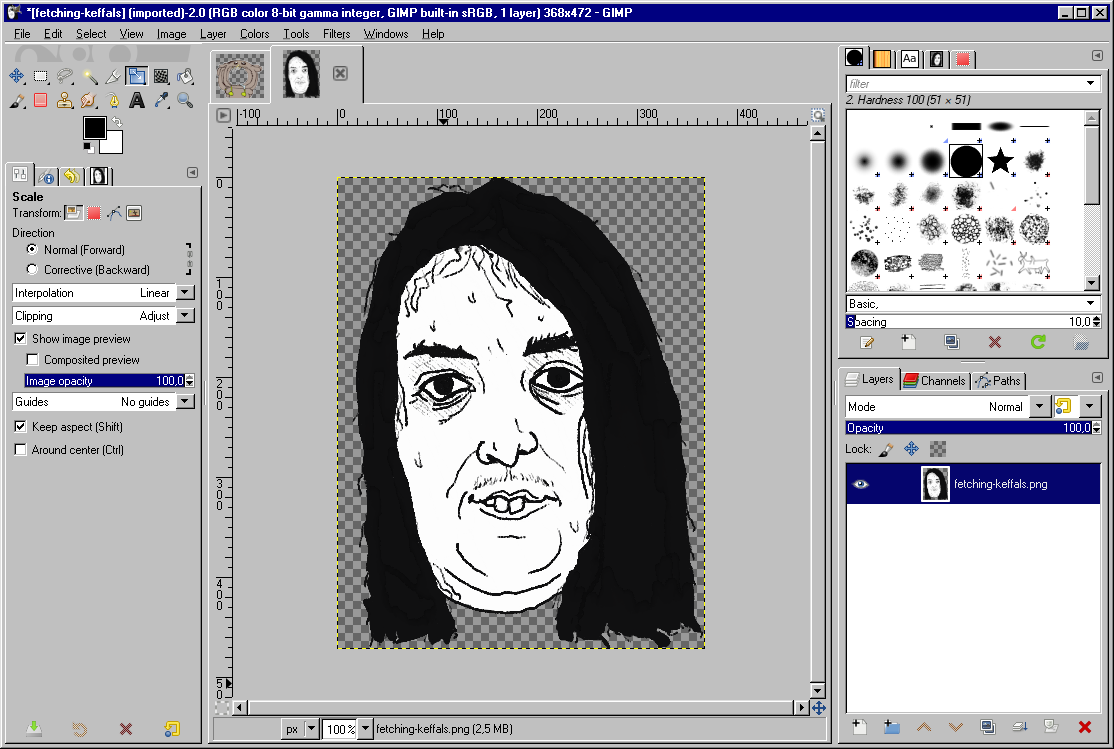Select the Crop tool
Screen dimensions: 1114x749
point(113,76)
